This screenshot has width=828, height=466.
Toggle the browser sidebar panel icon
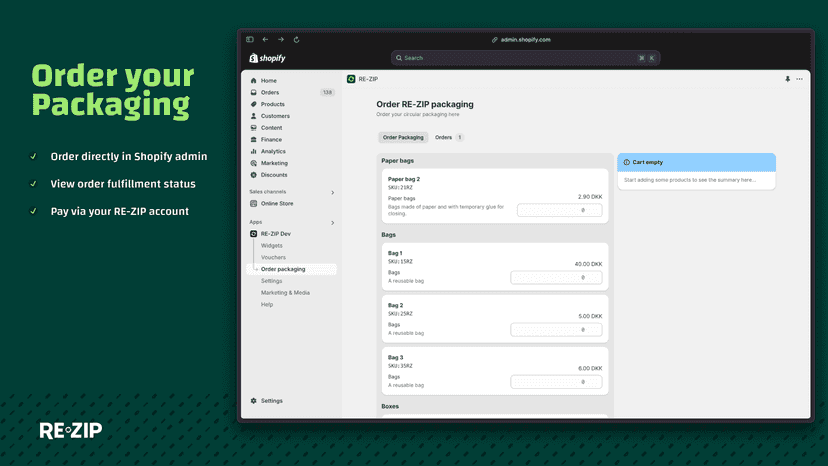[x=250, y=40]
